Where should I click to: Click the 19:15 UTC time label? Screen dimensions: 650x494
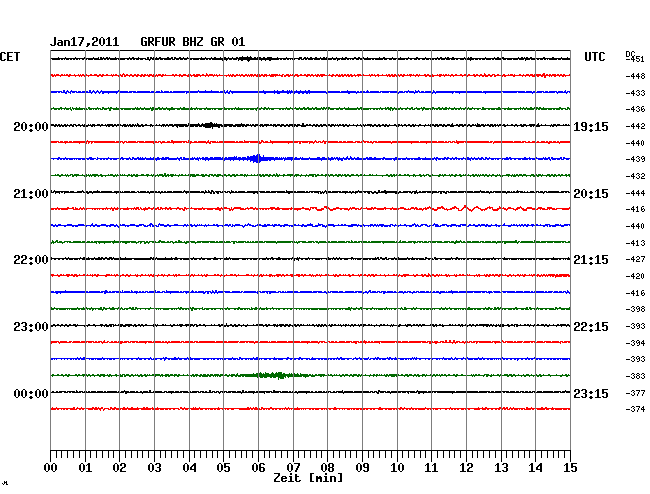(x=591, y=126)
